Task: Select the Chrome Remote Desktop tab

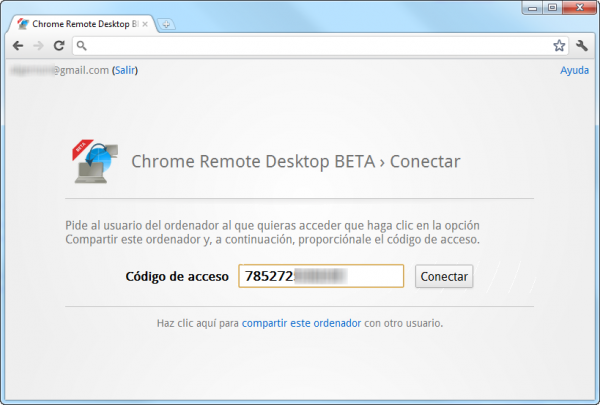Action: pyautogui.click(x=82, y=24)
